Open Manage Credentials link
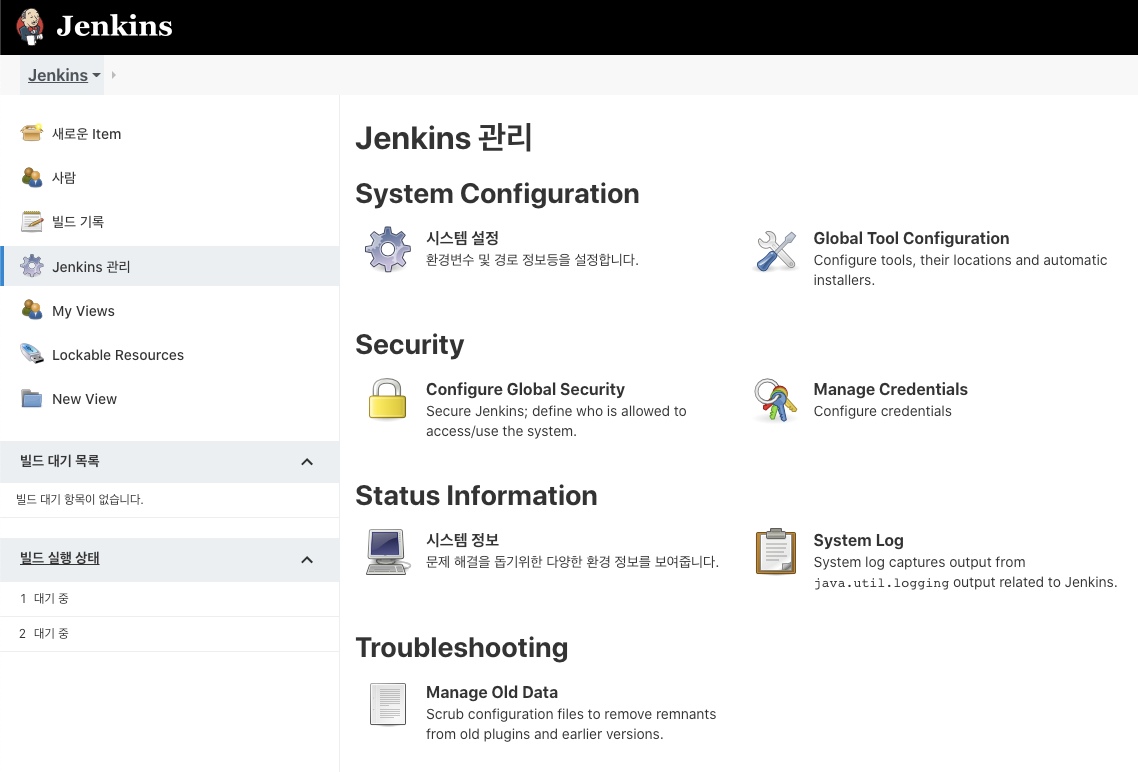The image size is (1138, 772). 891,390
